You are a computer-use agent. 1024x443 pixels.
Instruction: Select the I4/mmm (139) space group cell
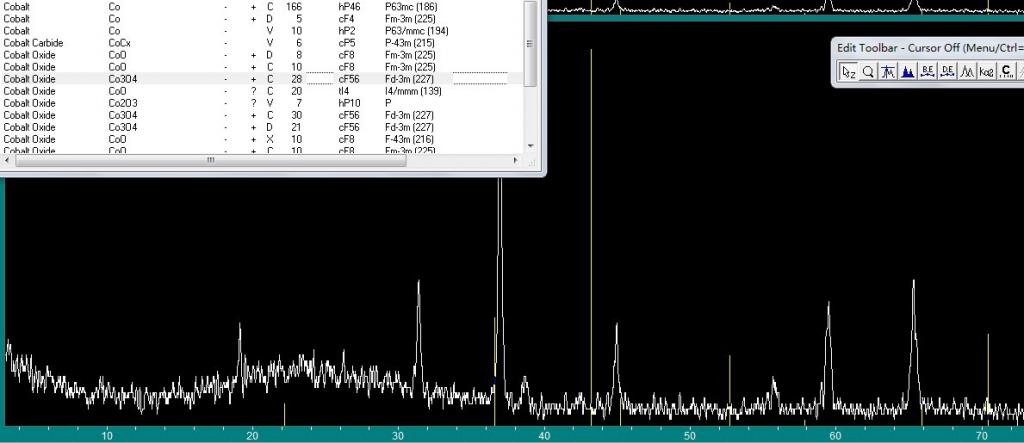coord(413,91)
